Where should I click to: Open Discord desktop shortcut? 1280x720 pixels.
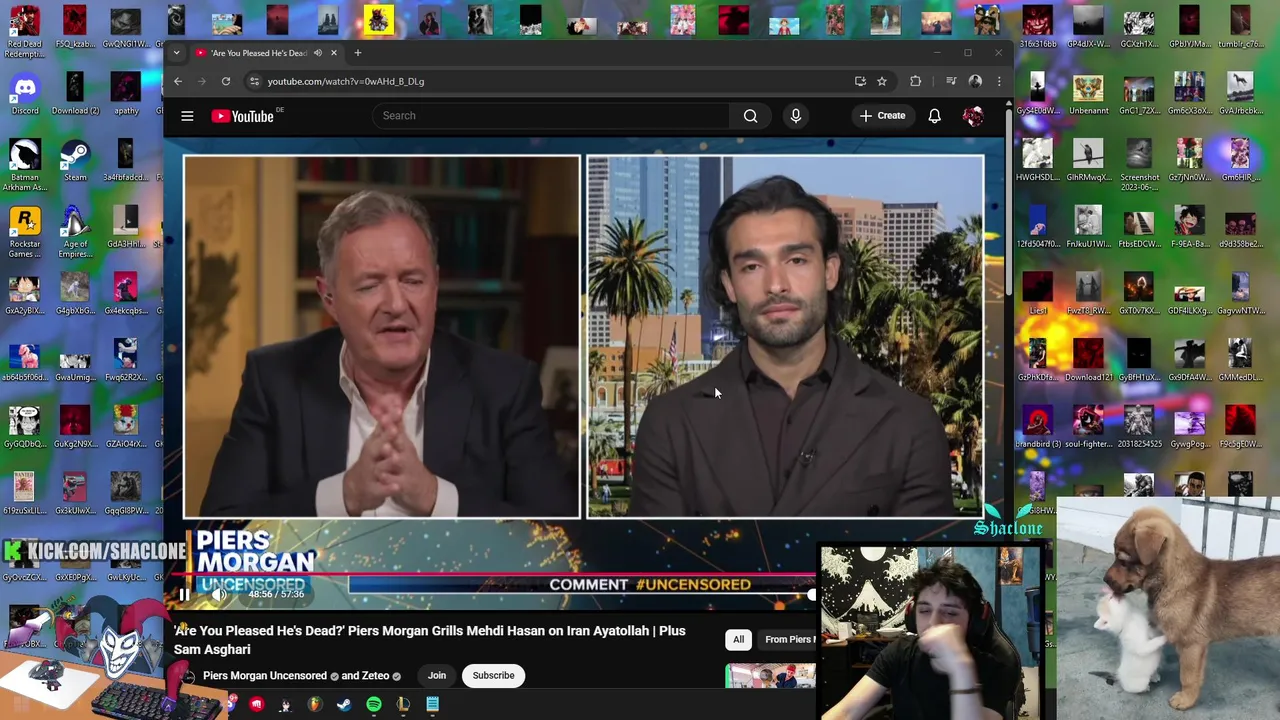pos(25,95)
